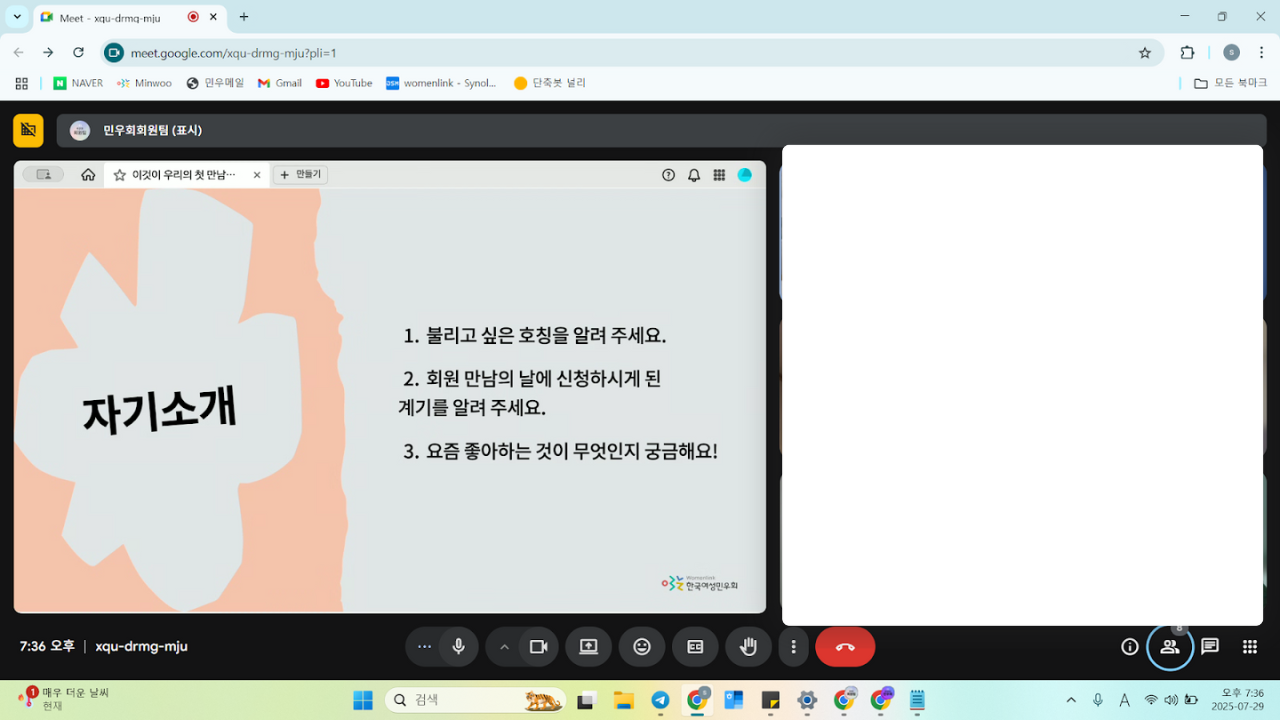Click the 한국여성민우회 logo on slide
This screenshot has height=720, width=1280.
point(700,583)
